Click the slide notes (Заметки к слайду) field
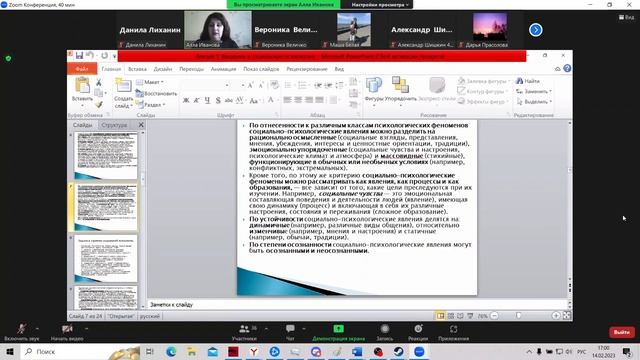 [358, 304]
